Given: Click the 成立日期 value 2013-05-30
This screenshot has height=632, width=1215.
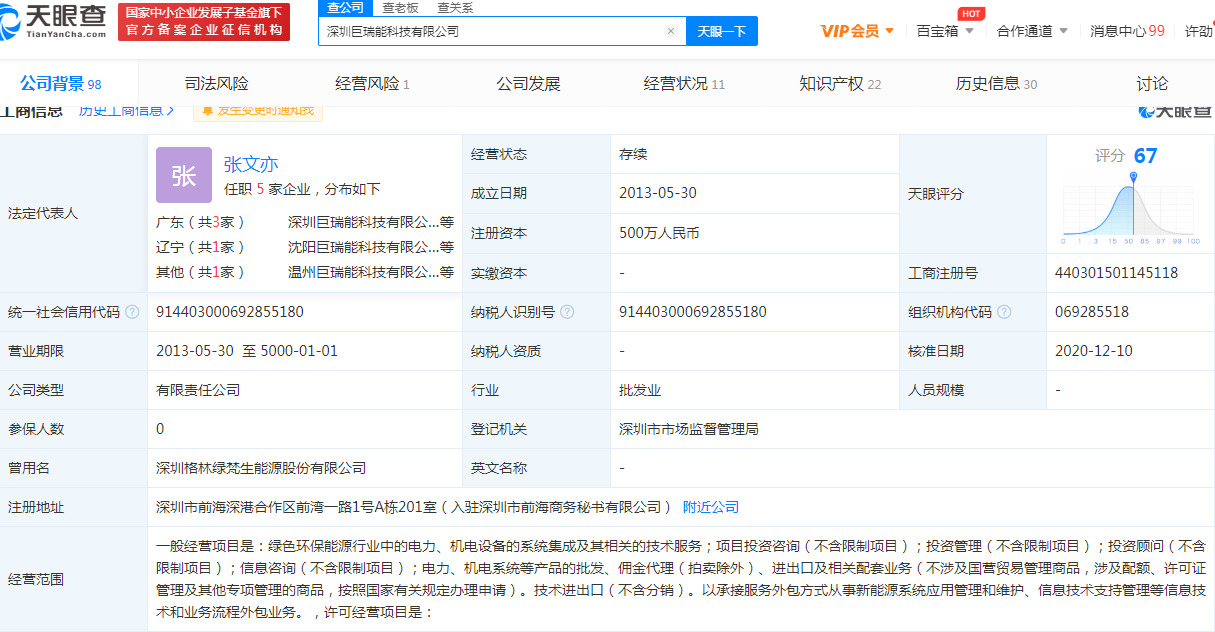Looking at the screenshot, I should tap(660, 193).
